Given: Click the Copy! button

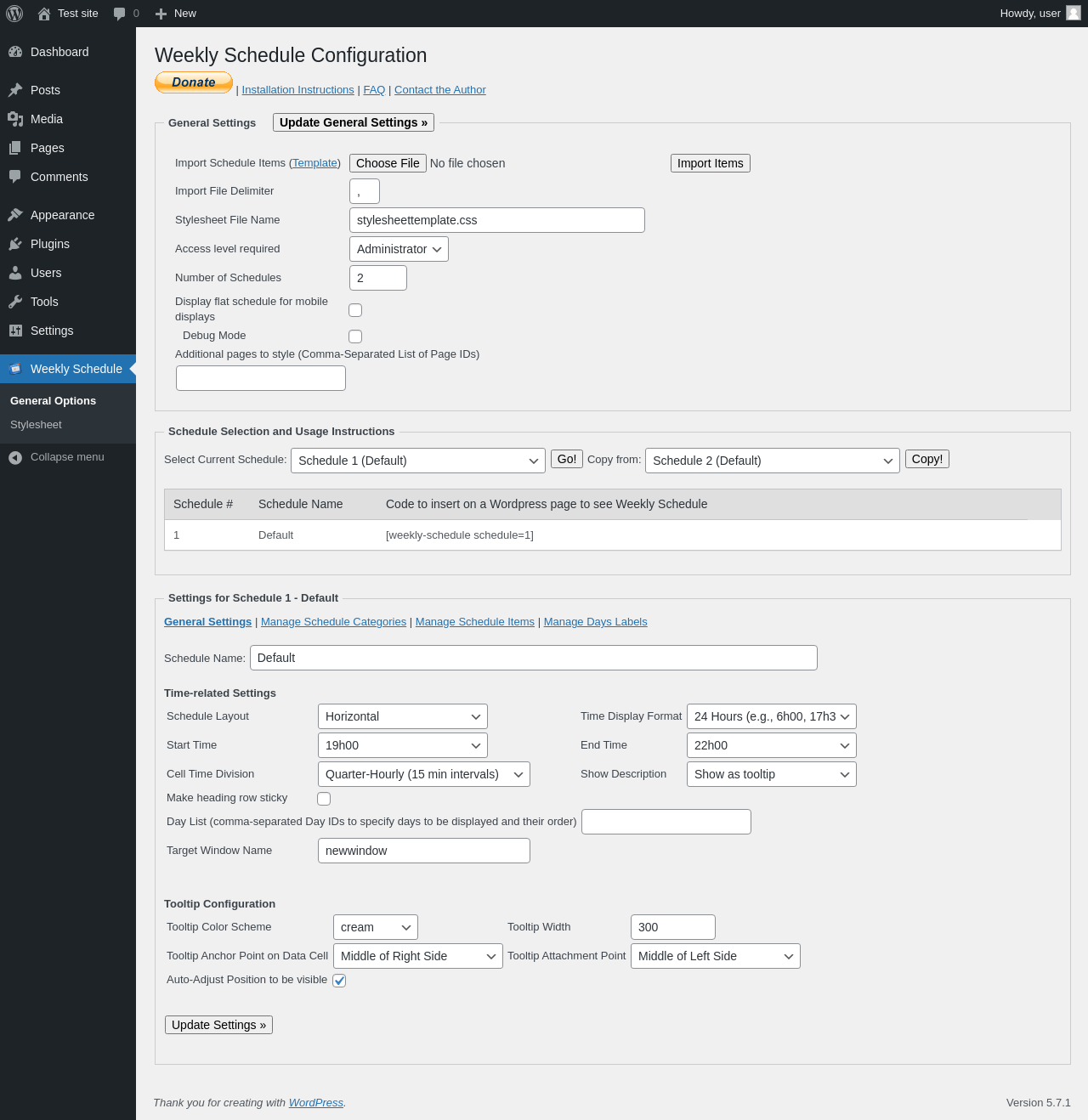Looking at the screenshot, I should point(927,459).
